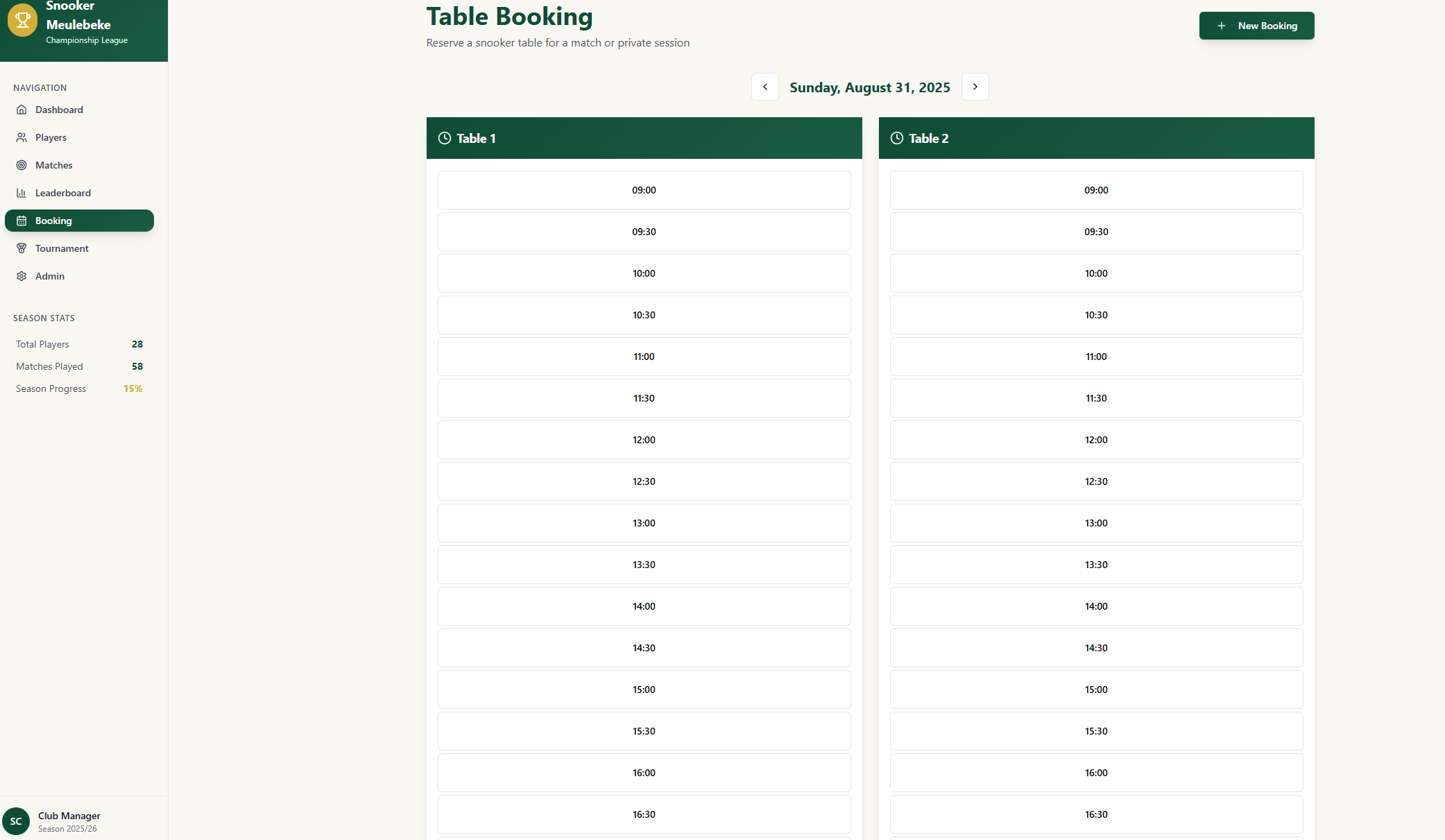Click the Club Manager profile name
The height and width of the screenshot is (840, 1445).
coord(69,816)
